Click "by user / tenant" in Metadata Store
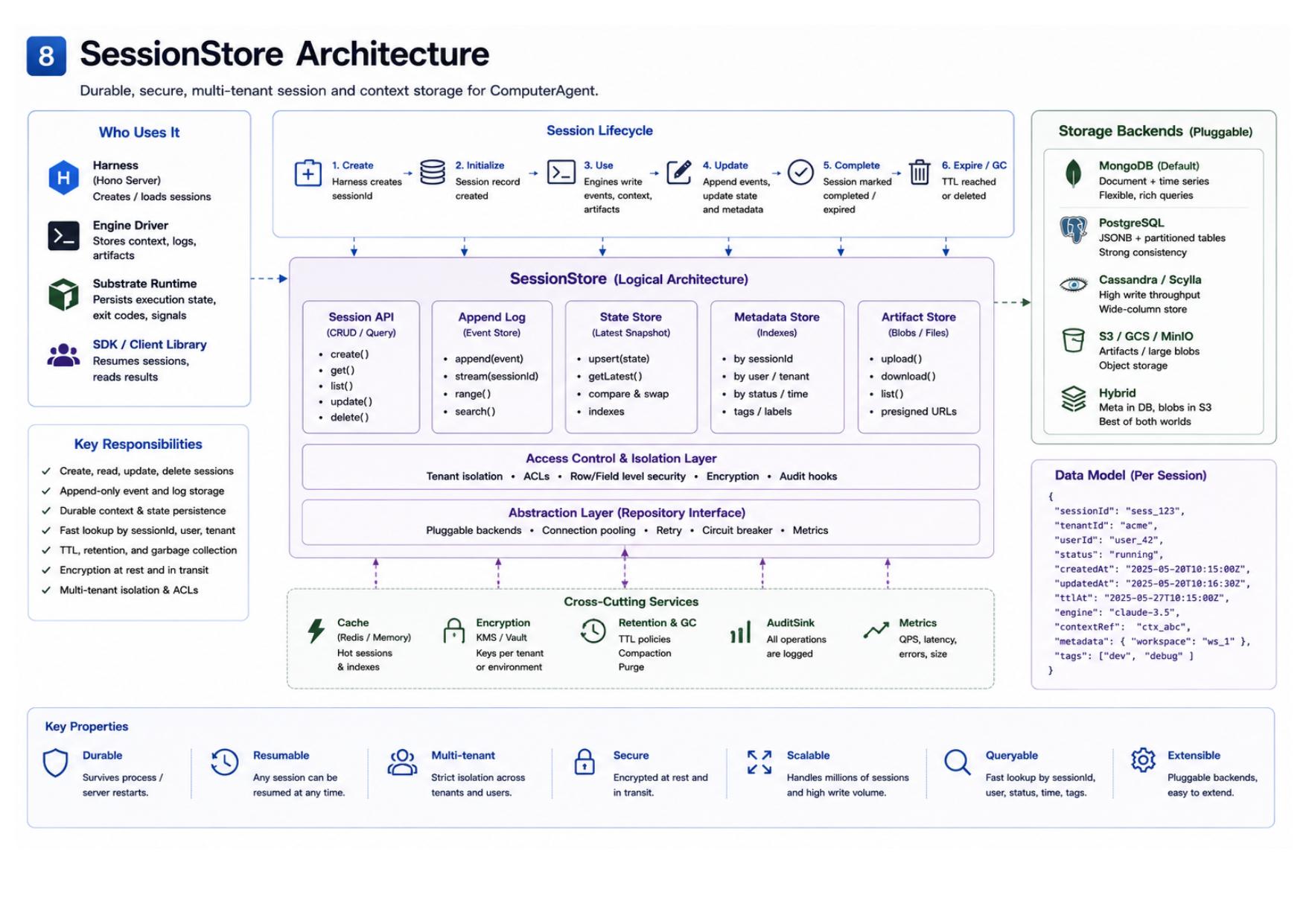Image resolution: width=1306 pixels, height=924 pixels. point(771,377)
